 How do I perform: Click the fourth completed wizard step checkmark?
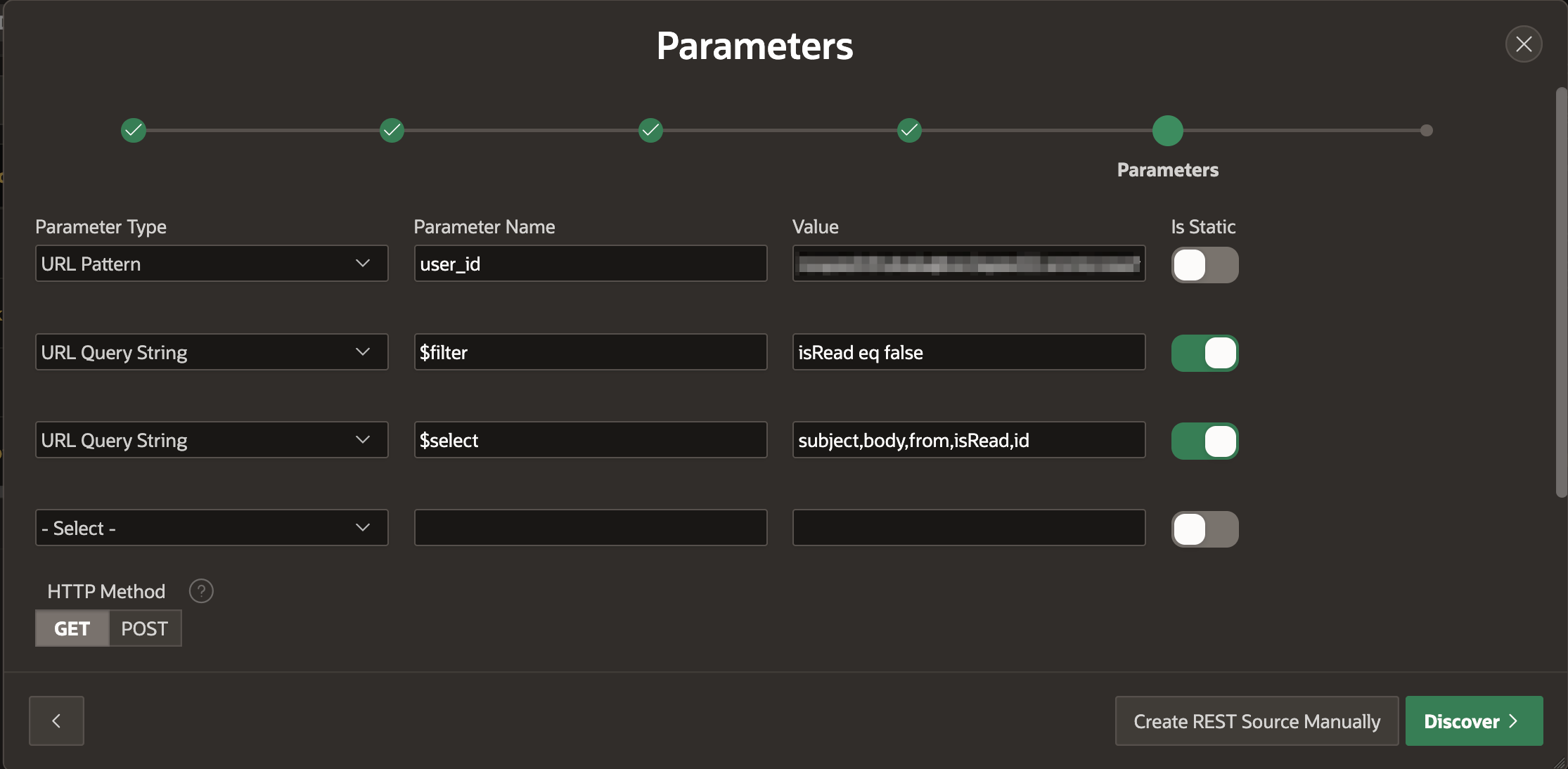click(x=909, y=130)
